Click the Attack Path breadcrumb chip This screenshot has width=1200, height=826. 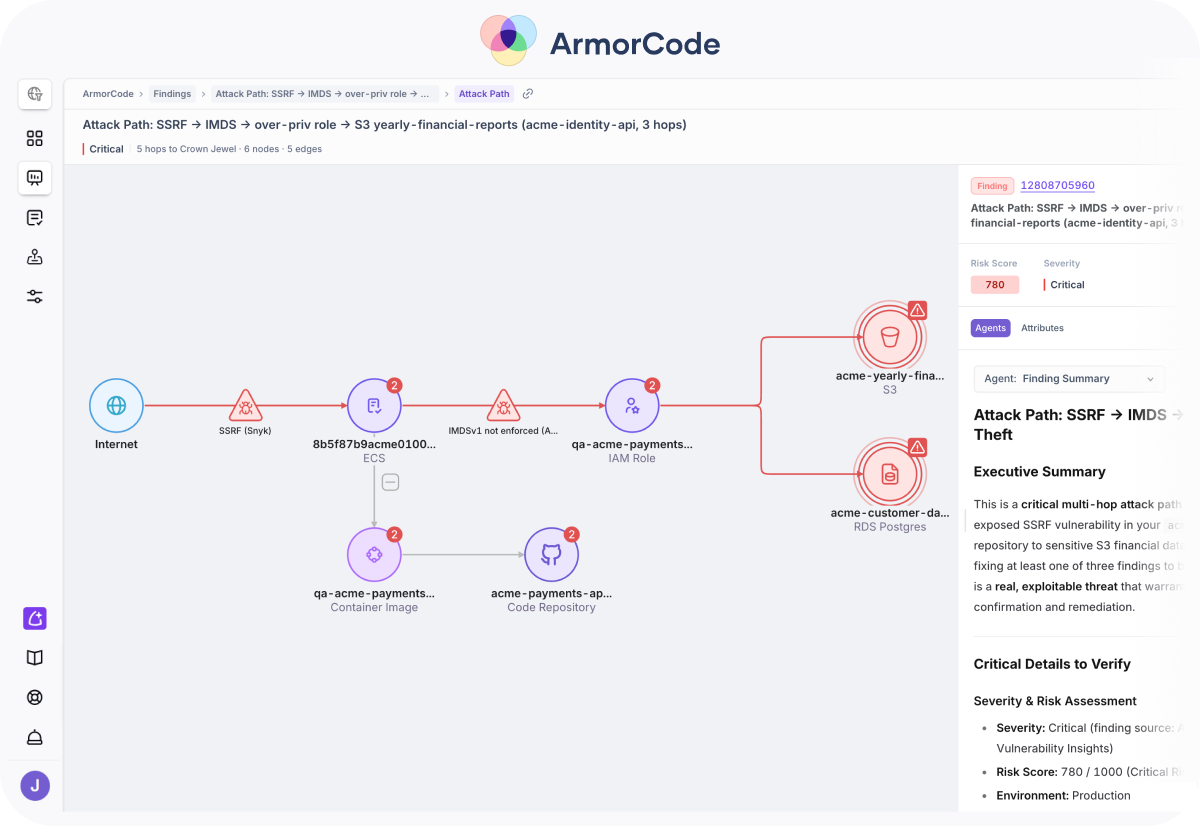point(484,94)
